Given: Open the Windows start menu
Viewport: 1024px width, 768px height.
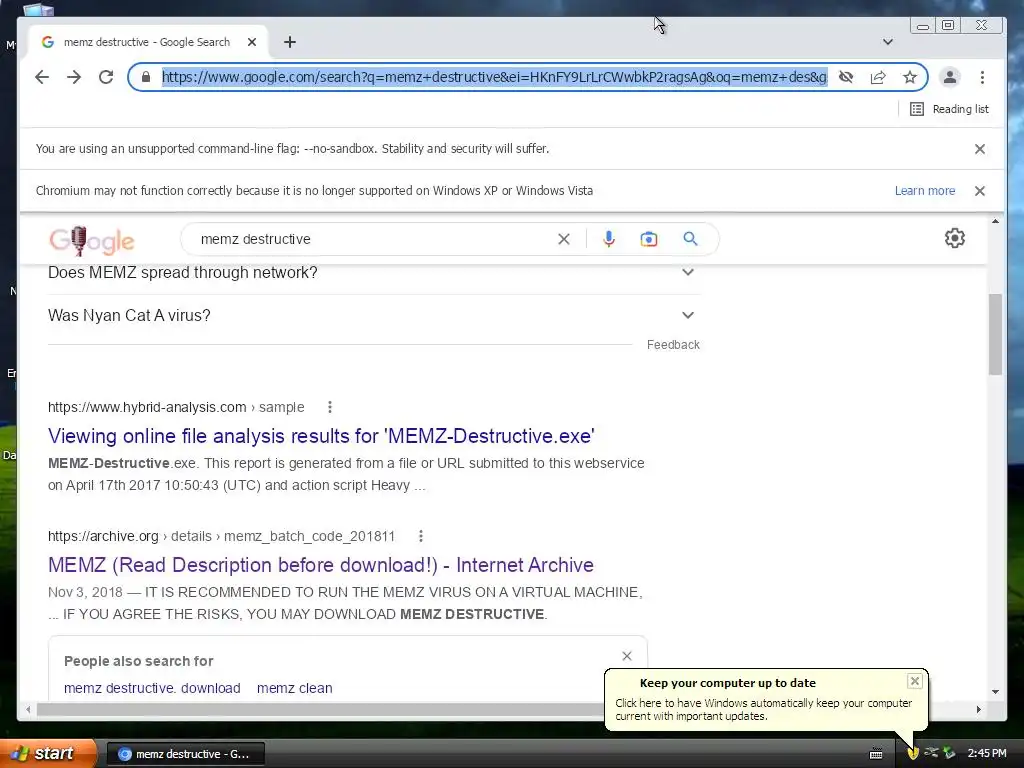Looking at the screenshot, I should coord(48,754).
